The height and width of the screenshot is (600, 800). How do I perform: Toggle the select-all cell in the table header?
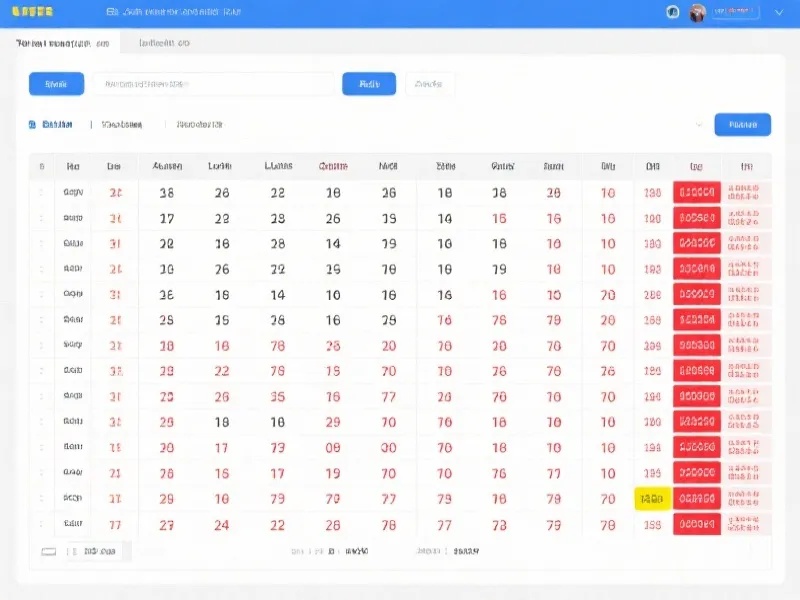[41, 167]
